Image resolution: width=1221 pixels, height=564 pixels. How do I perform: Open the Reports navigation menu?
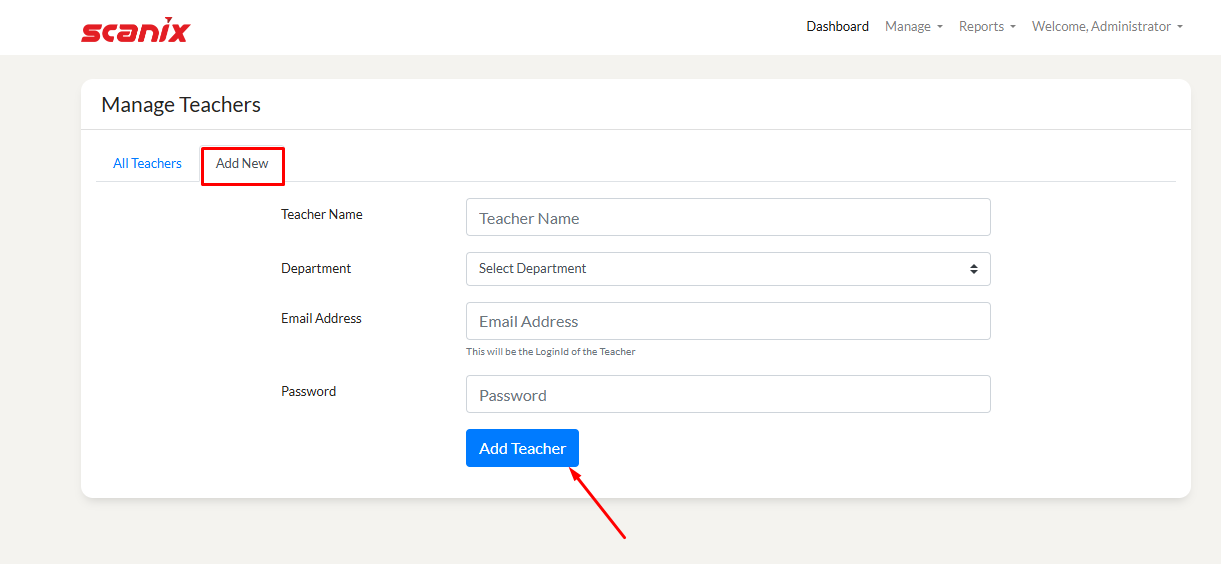(x=981, y=27)
